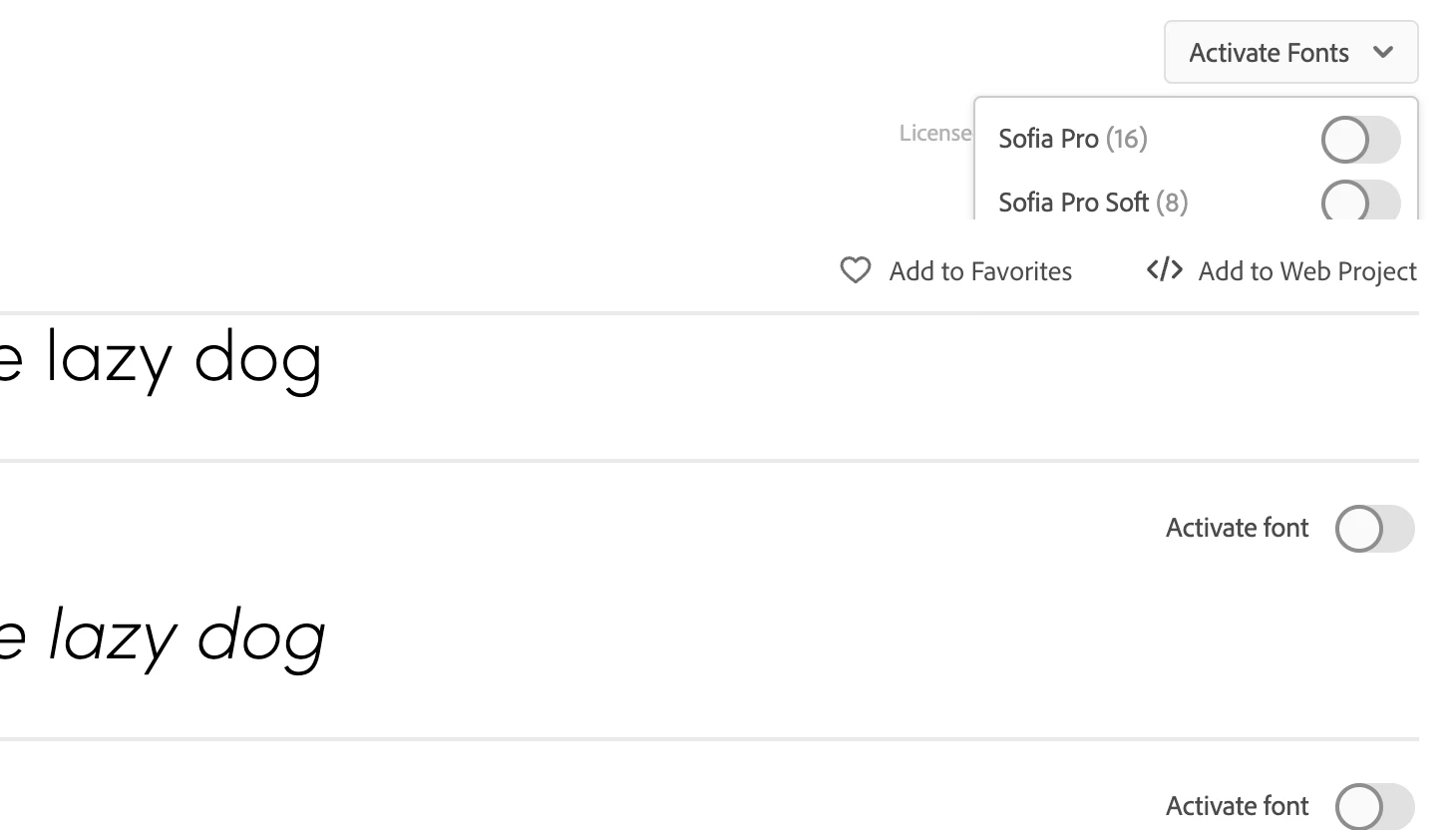The image size is (1456, 830).
Task: Click the Activate font label above italic sample
Action: tap(1237, 528)
